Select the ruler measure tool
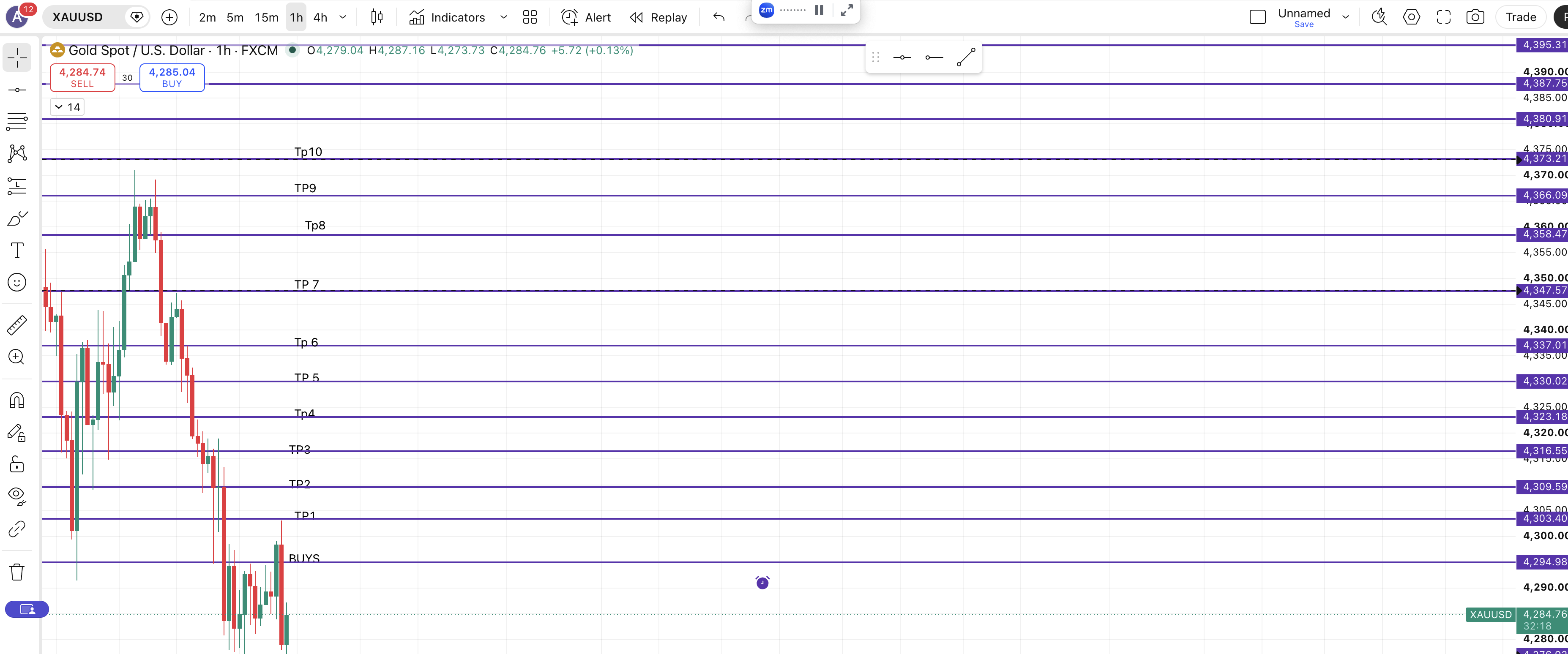 [17, 325]
